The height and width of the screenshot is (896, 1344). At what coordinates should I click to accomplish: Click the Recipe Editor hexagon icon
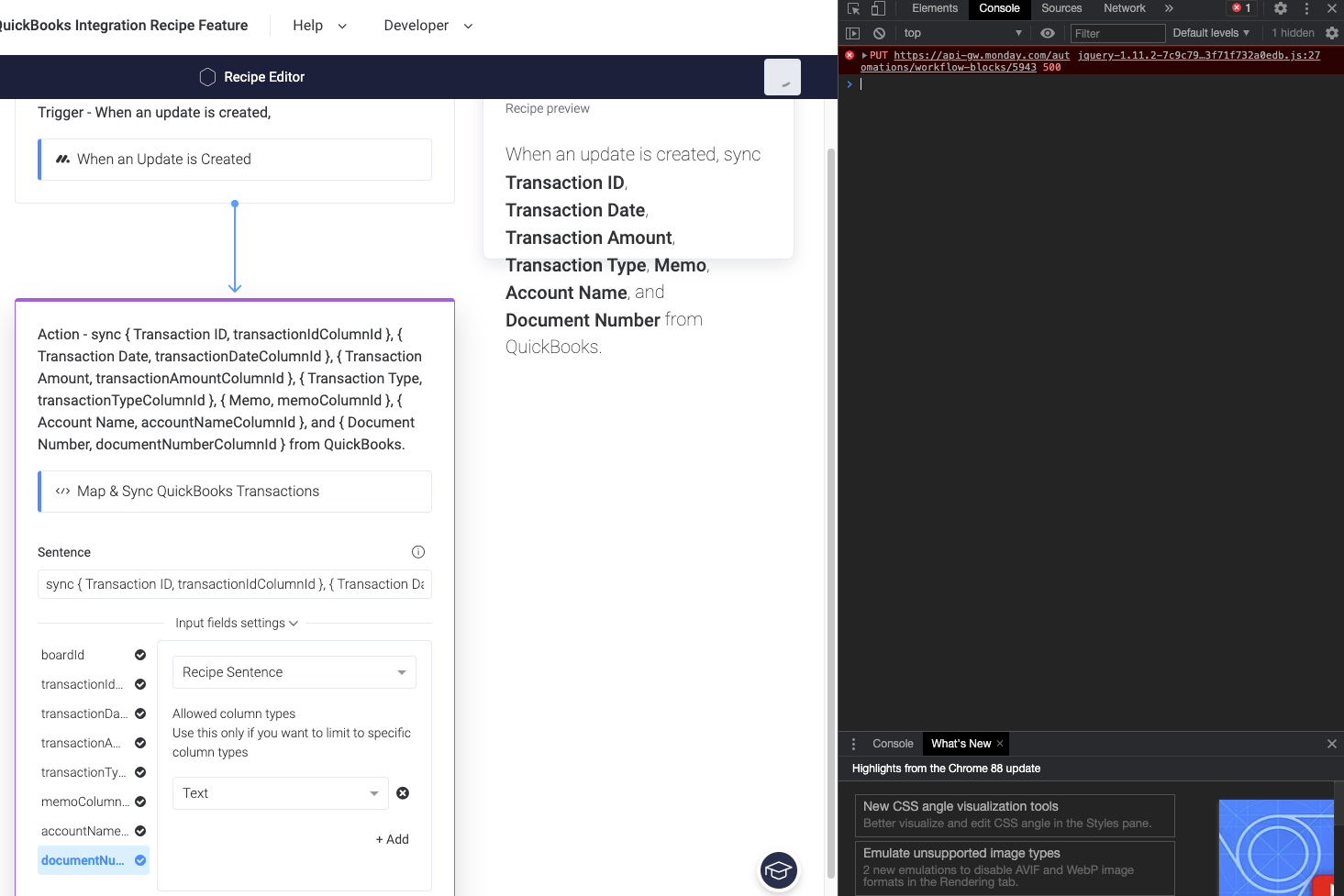pos(208,77)
